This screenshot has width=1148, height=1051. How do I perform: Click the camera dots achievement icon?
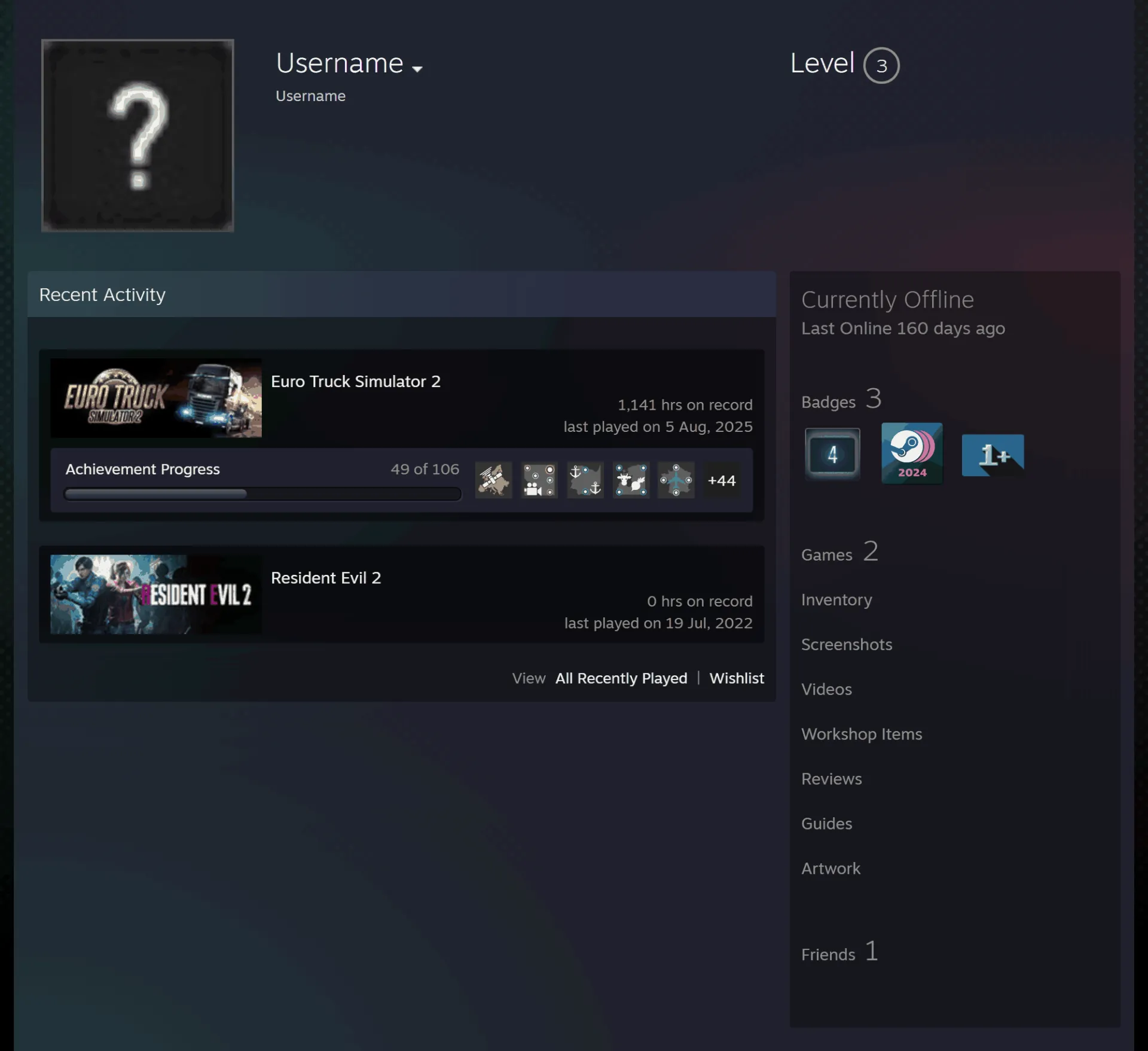(x=539, y=480)
